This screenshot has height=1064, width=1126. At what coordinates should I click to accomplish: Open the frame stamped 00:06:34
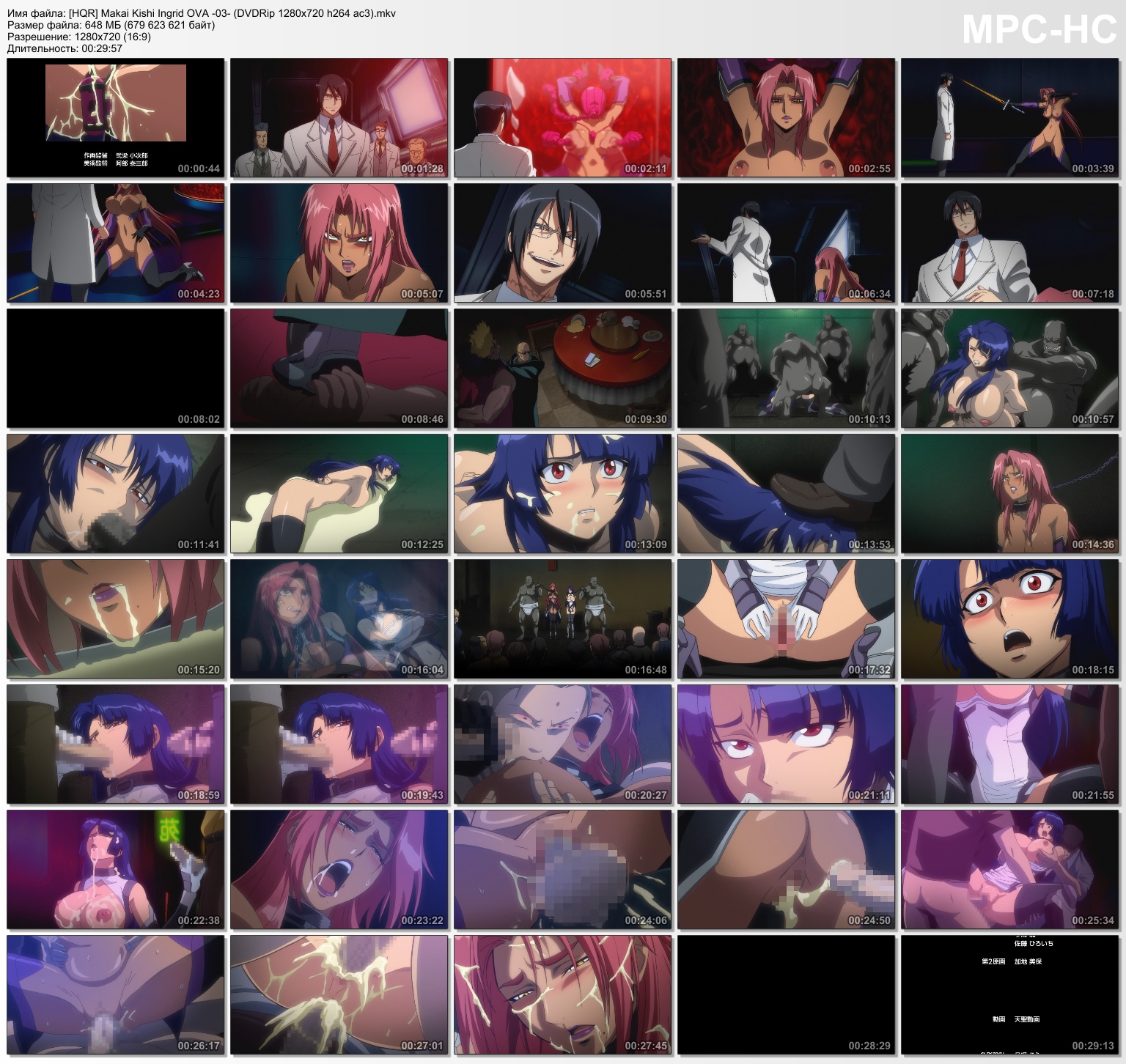[x=787, y=243]
